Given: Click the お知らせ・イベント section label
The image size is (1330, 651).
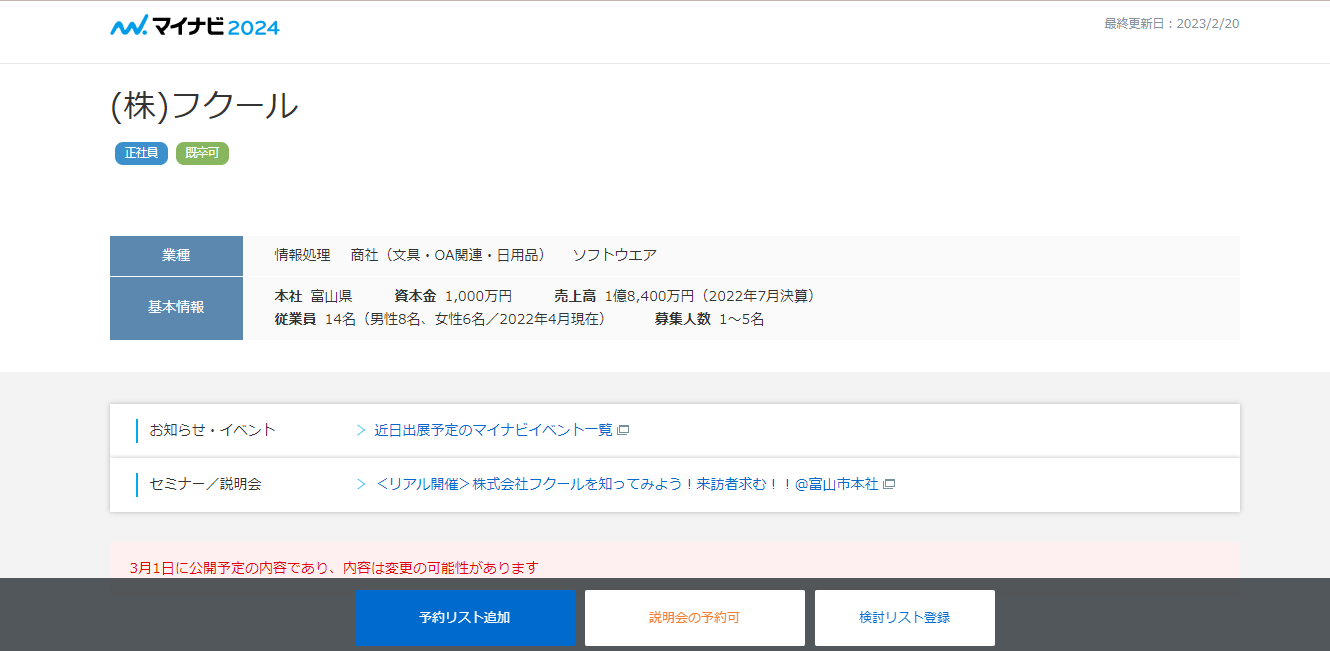Looking at the screenshot, I should click(x=212, y=430).
